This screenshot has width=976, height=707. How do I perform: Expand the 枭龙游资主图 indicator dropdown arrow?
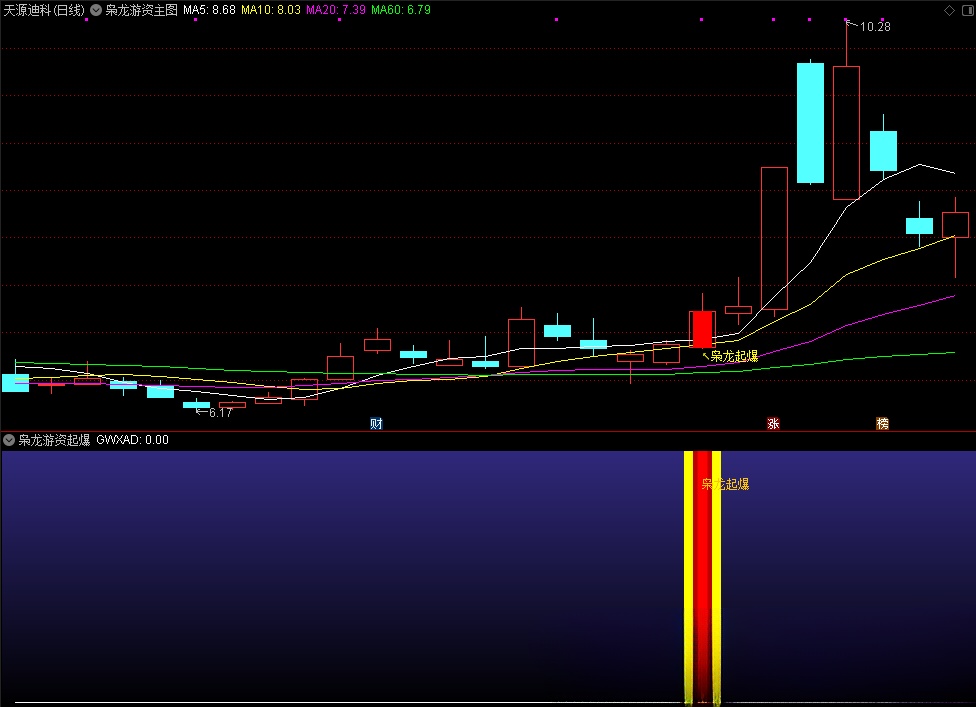(x=95, y=10)
